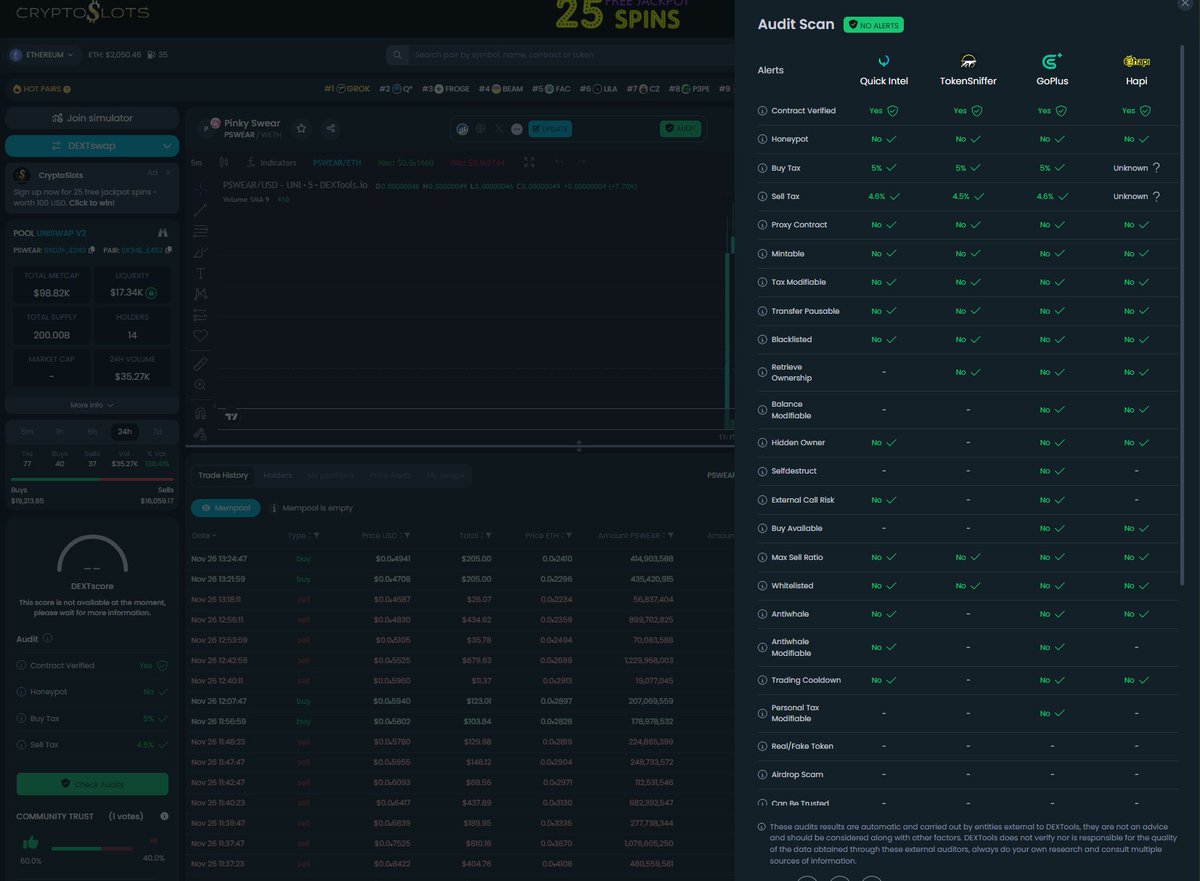The width and height of the screenshot is (1200, 881).
Task: Open info icon beside Buy Tax in Audit Scan
Action: [x=762, y=168]
